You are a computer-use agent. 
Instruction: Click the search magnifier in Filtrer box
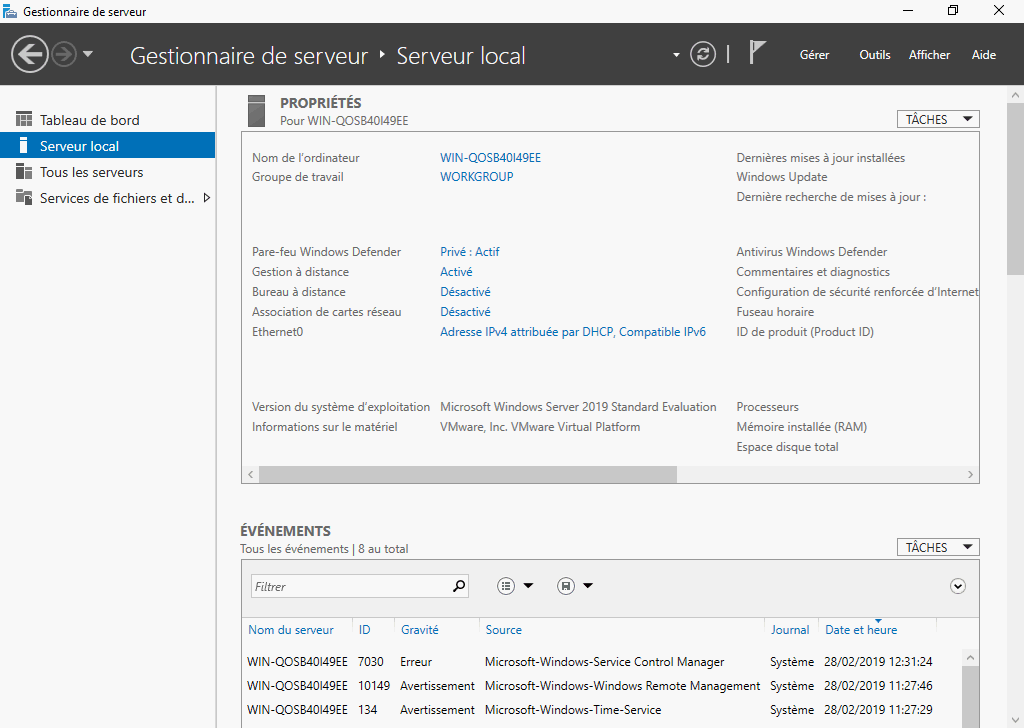tap(459, 586)
